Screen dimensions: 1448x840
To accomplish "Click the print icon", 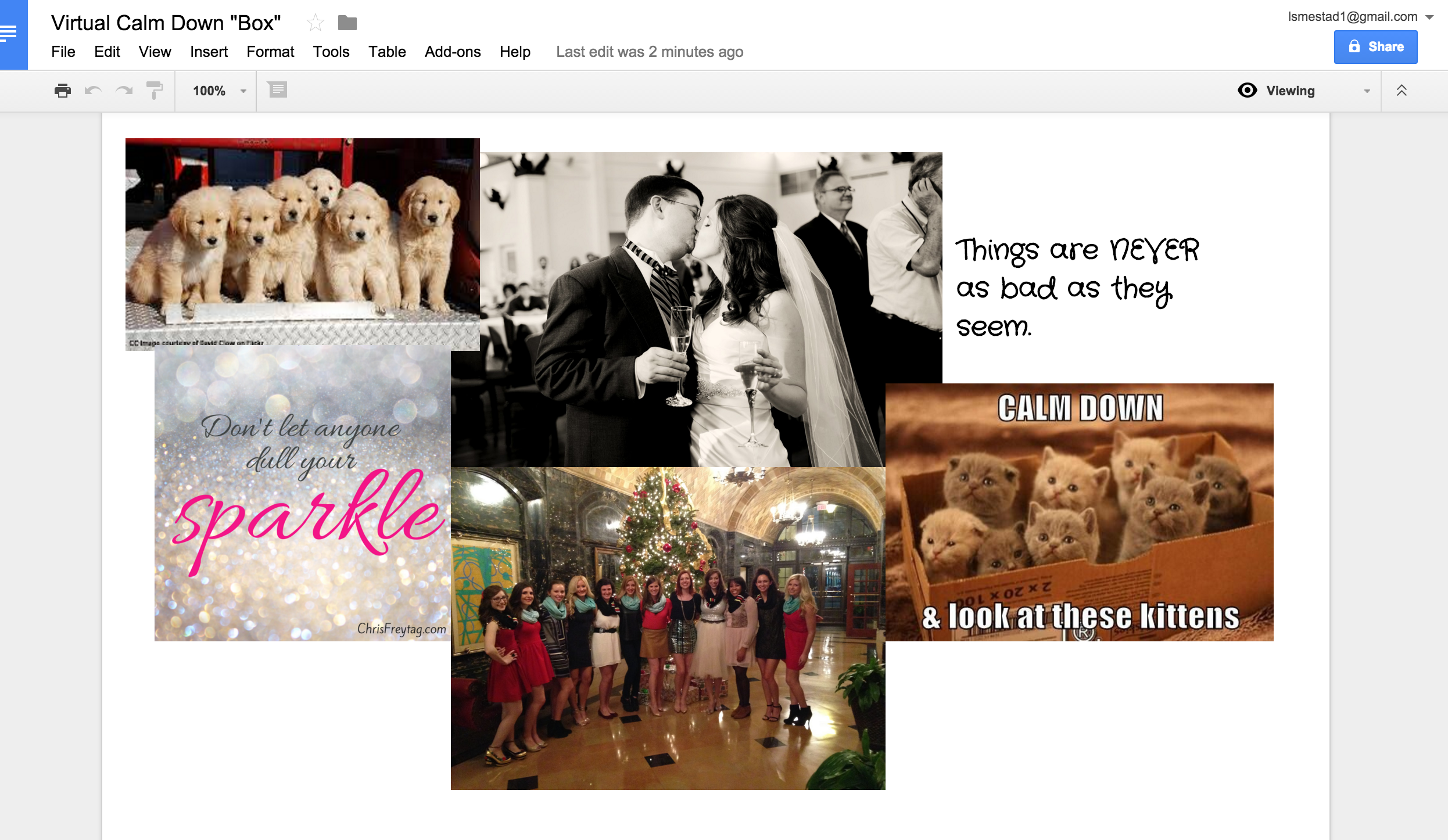I will pyautogui.click(x=62, y=91).
